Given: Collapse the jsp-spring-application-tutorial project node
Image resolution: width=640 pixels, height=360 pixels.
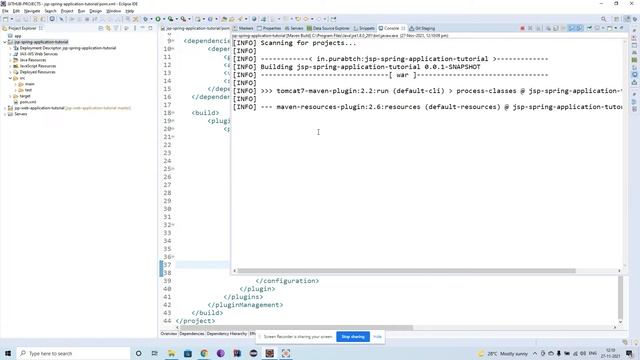Looking at the screenshot, I should [5, 42].
